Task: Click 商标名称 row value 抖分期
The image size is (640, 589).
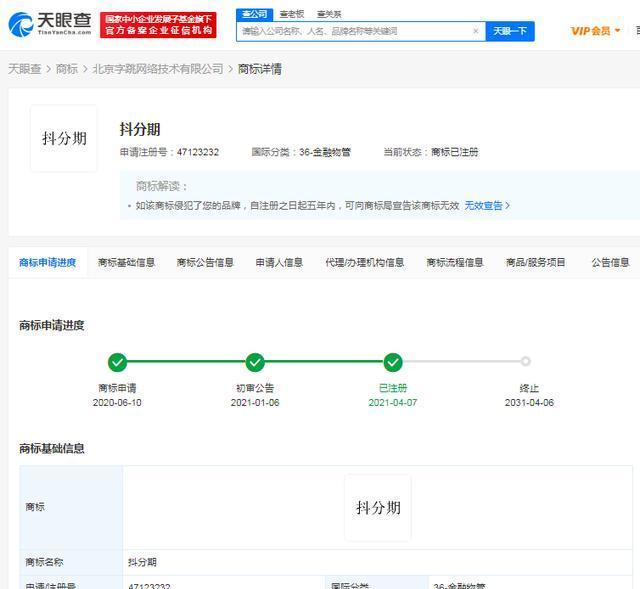Action: [142, 562]
